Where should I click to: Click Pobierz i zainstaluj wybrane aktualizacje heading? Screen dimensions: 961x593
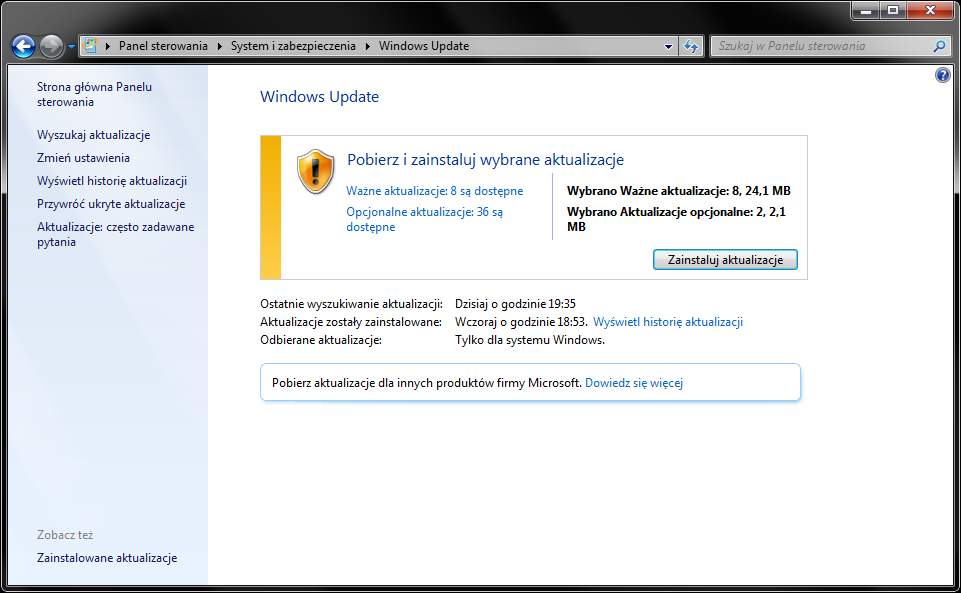point(485,160)
